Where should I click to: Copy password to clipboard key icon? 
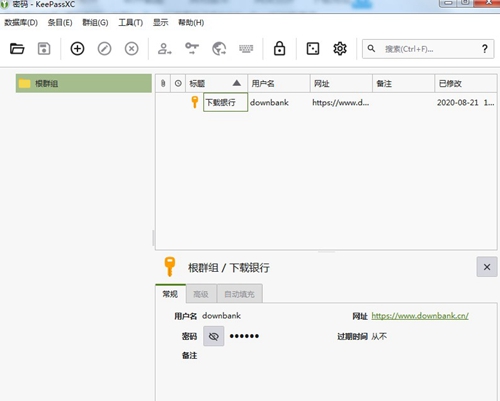click(192, 49)
